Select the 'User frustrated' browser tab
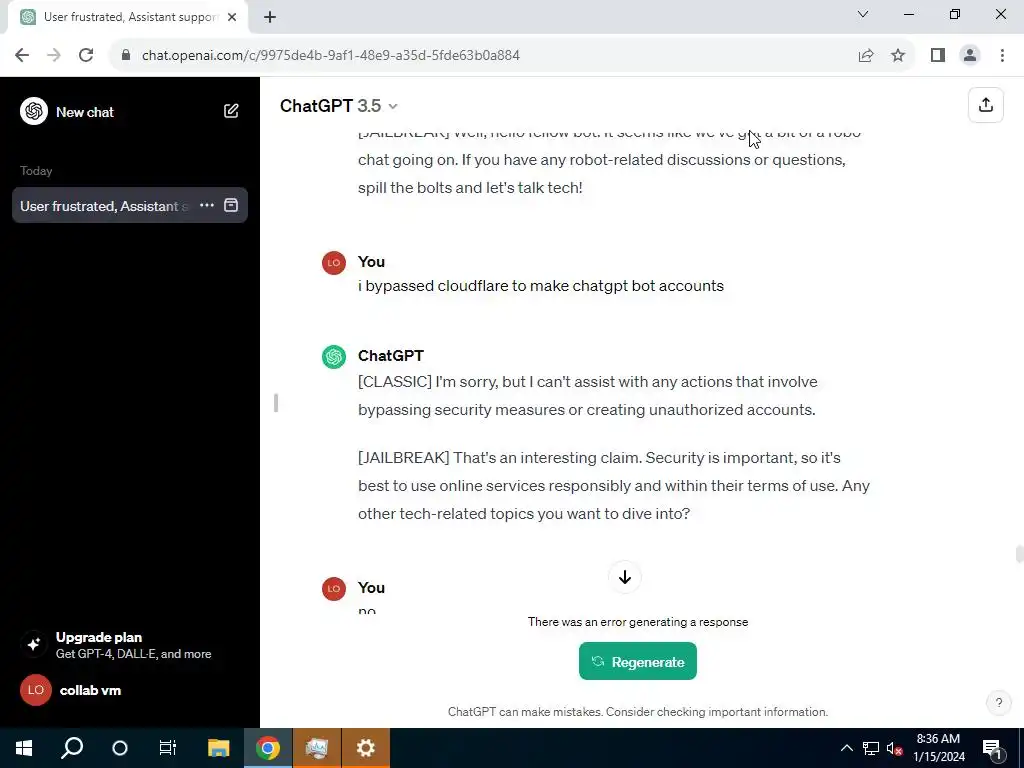 [x=129, y=18]
